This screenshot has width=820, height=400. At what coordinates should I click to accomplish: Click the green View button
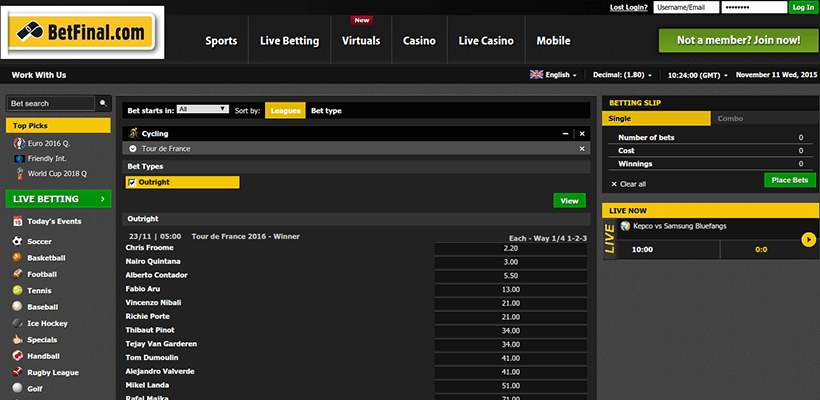coord(570,201)
